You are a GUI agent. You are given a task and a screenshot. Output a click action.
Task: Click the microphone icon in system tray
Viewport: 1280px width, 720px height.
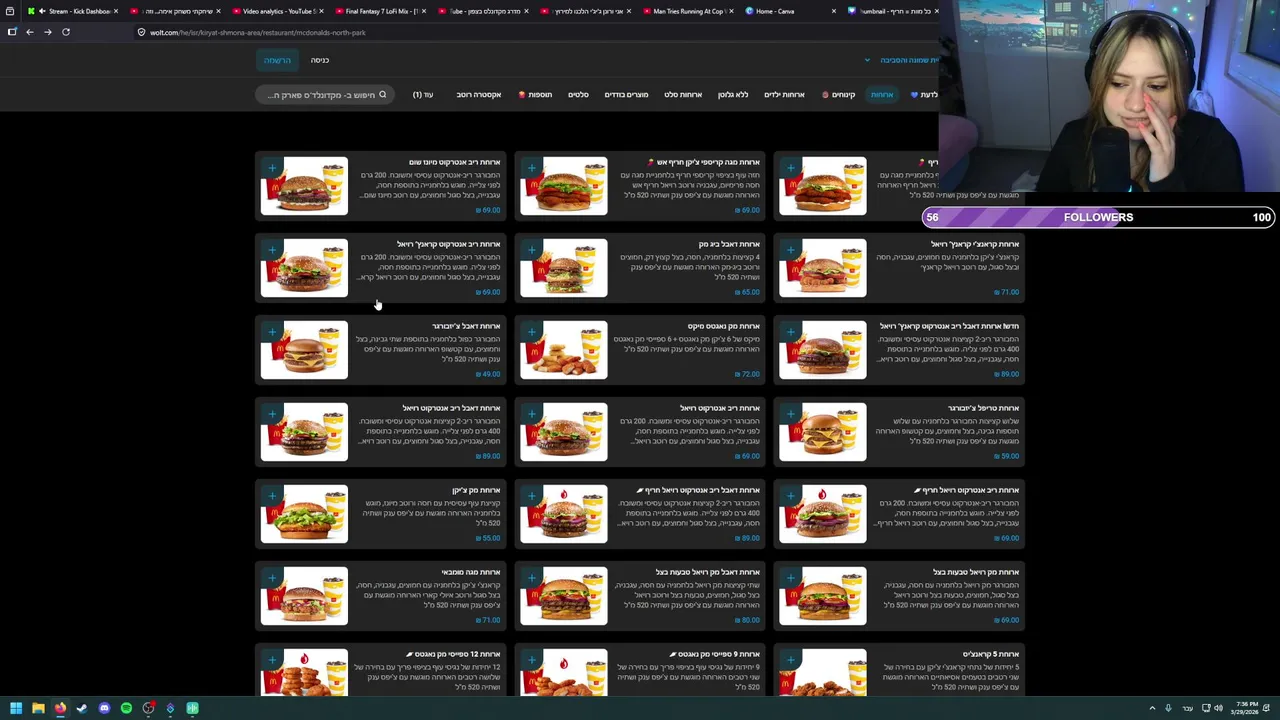(x=1168, y=708)
